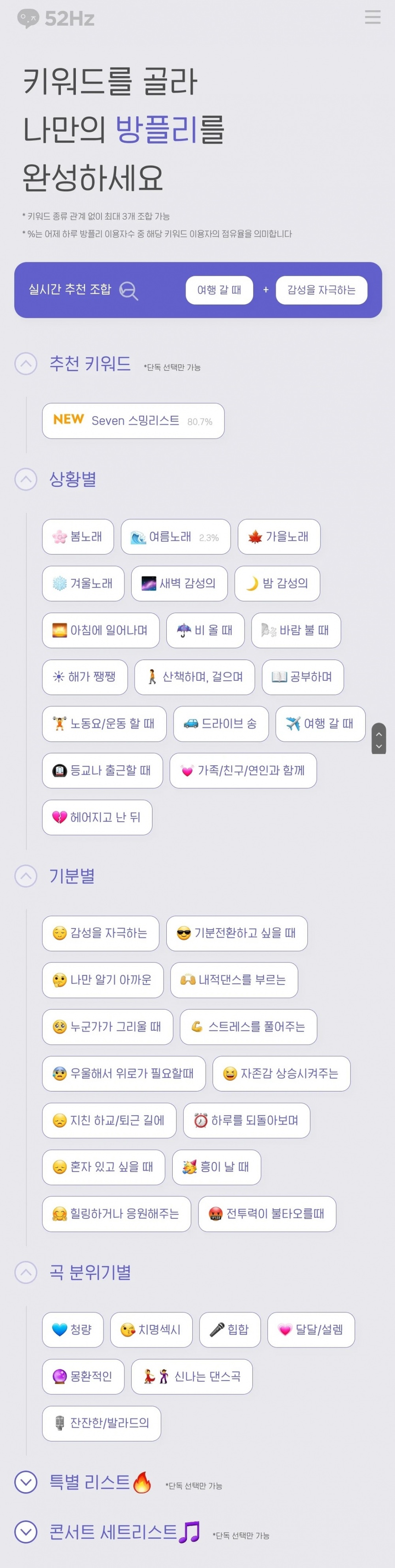The width and height of the screenshot is (395, 1568).
Task: Toggle the 봄노래 keyword chip
Action: (x=78, y=537)
